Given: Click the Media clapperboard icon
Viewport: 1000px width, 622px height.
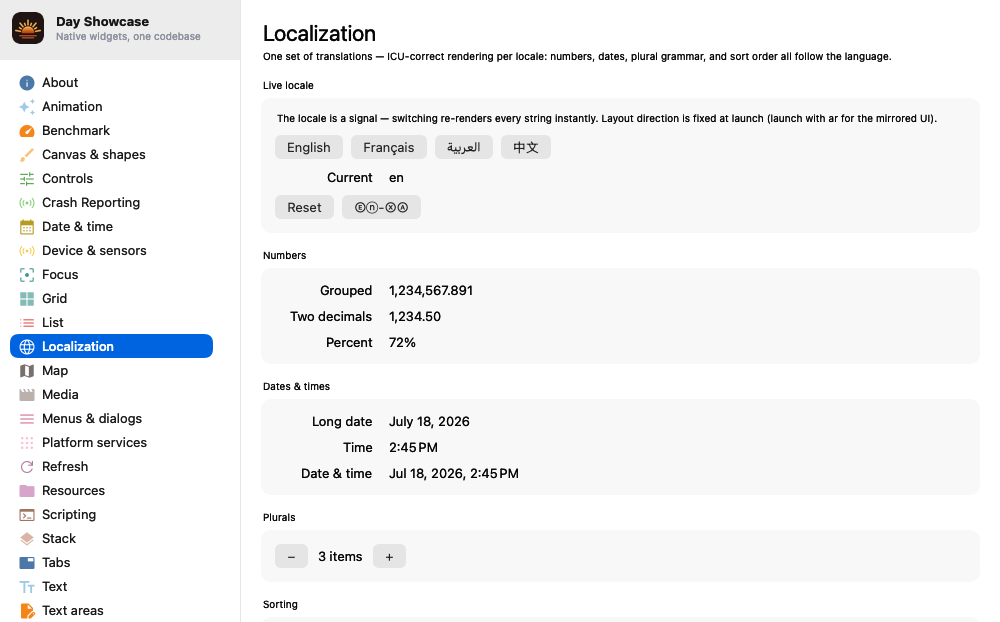Looking at the screenshot, I should tap(27, 395).
